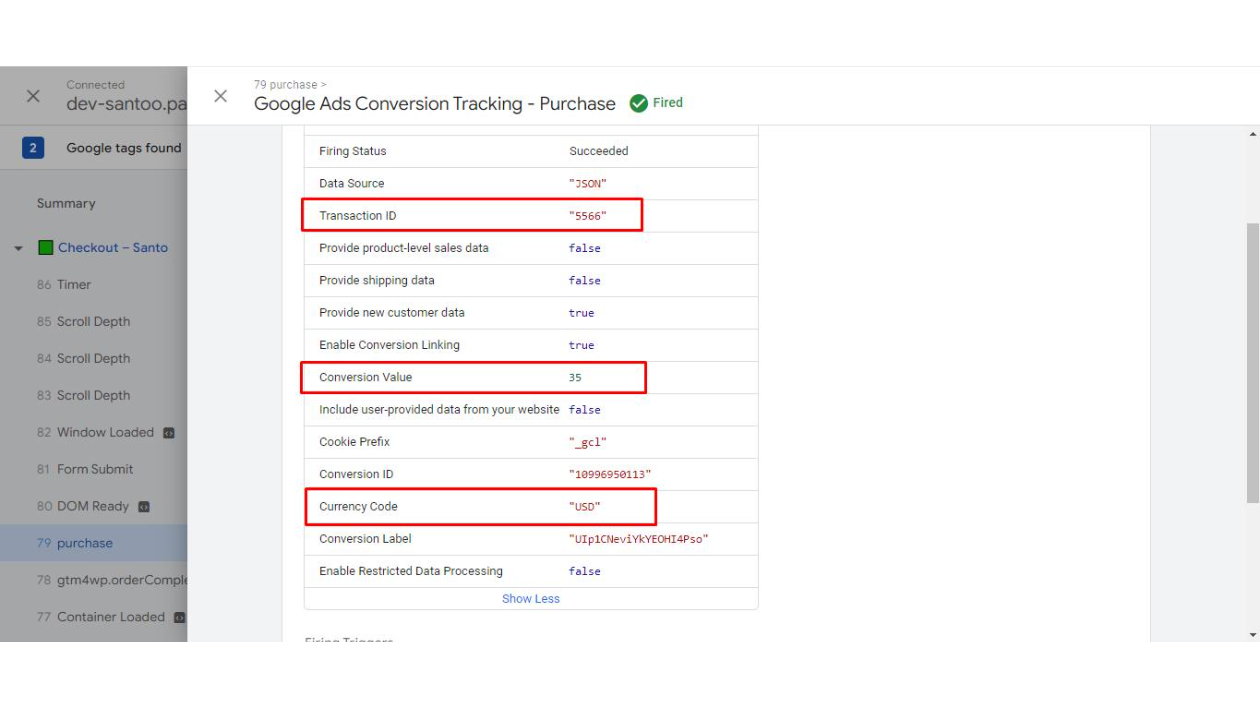Click the Enable Restricted Data Processing label

(x=411, y=571)
